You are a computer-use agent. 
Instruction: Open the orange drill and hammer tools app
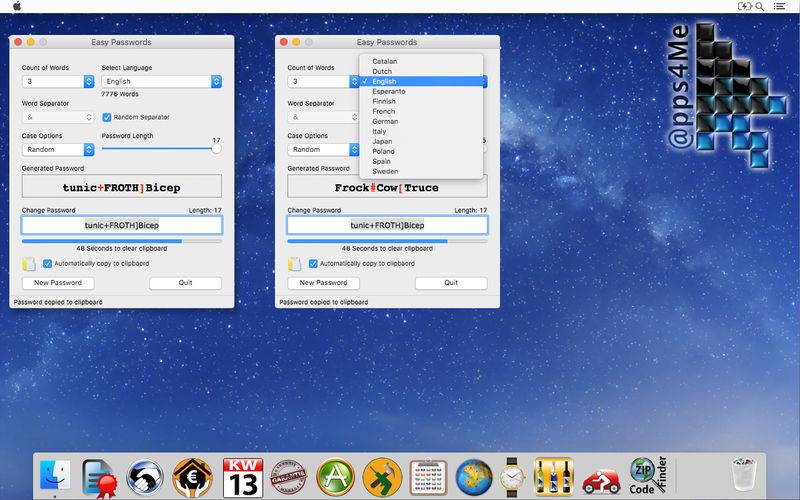coord(382,478)
